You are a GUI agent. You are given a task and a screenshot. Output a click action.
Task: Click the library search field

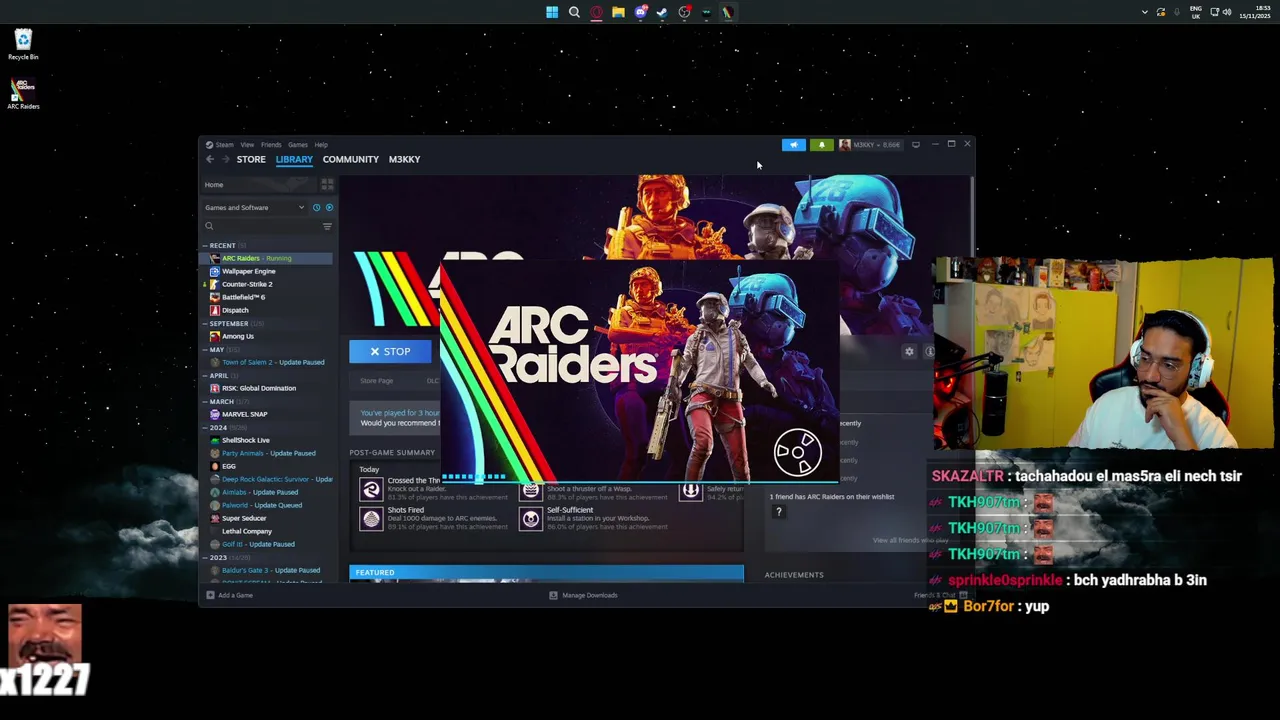260,226
